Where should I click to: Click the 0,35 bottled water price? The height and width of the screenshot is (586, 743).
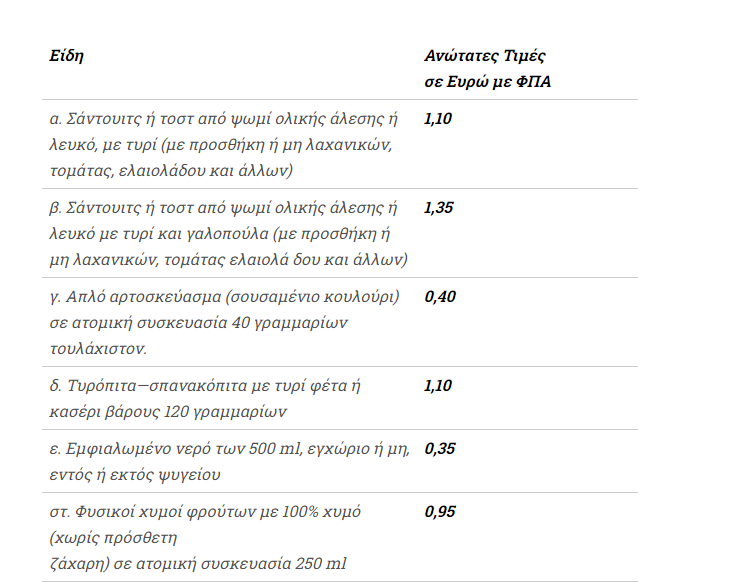[439, 449]
